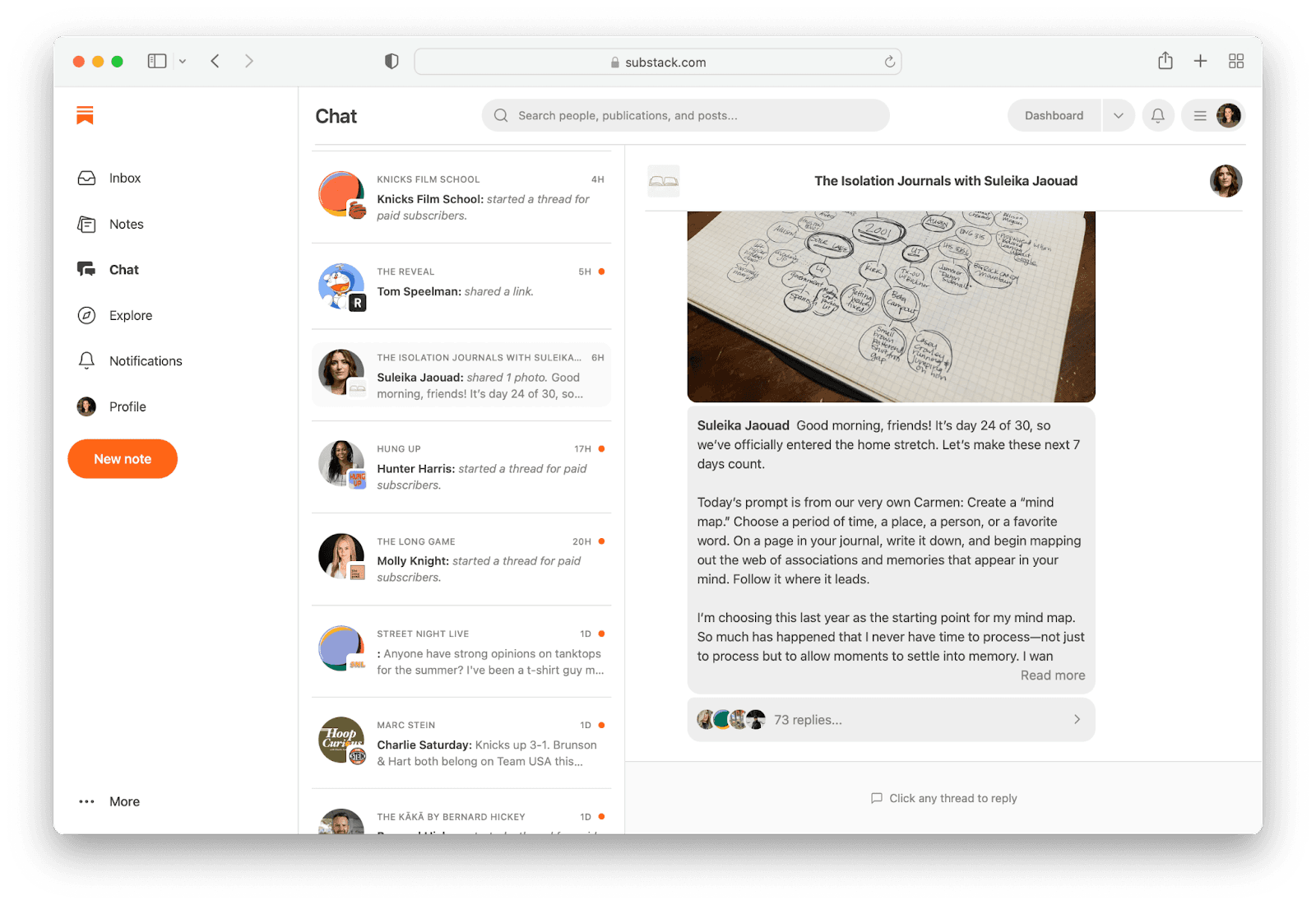Open the 73 replies thread
The width and height of the screenshot is (1316, 905).
click(891, 720)
